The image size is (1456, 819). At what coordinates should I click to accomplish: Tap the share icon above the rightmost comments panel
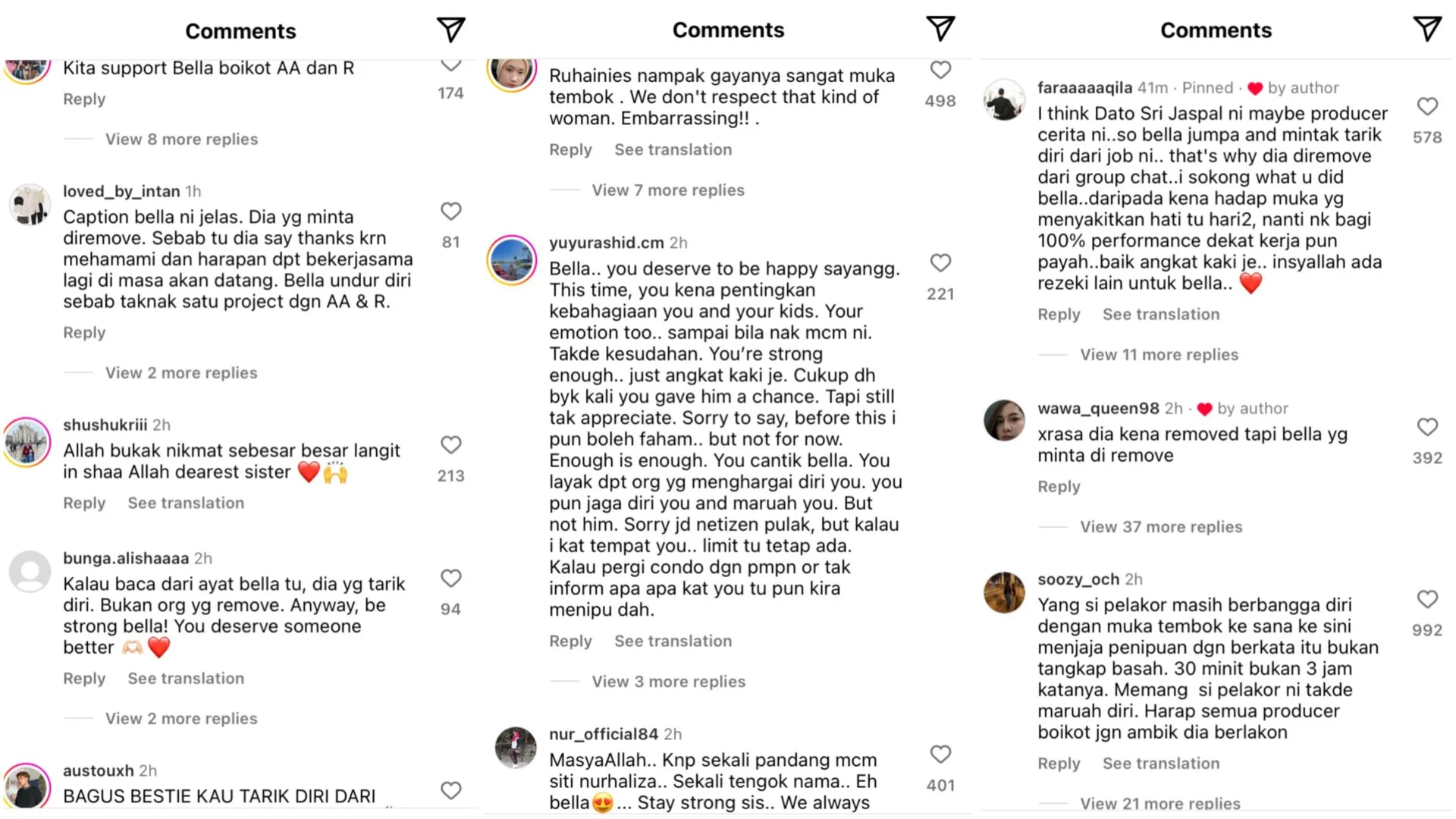click(x=1426, y=29)
